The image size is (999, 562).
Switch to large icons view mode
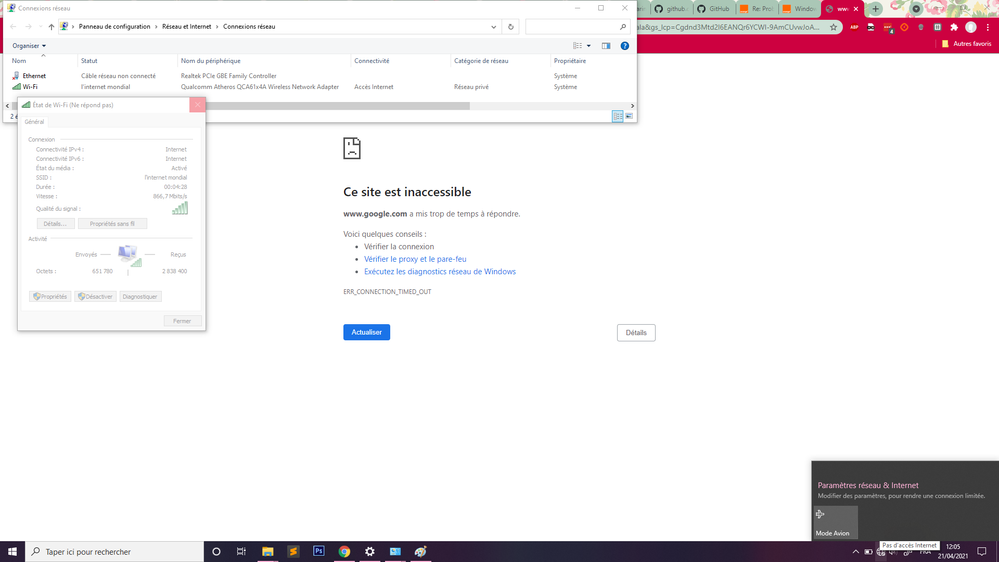(x=629, y=116)
